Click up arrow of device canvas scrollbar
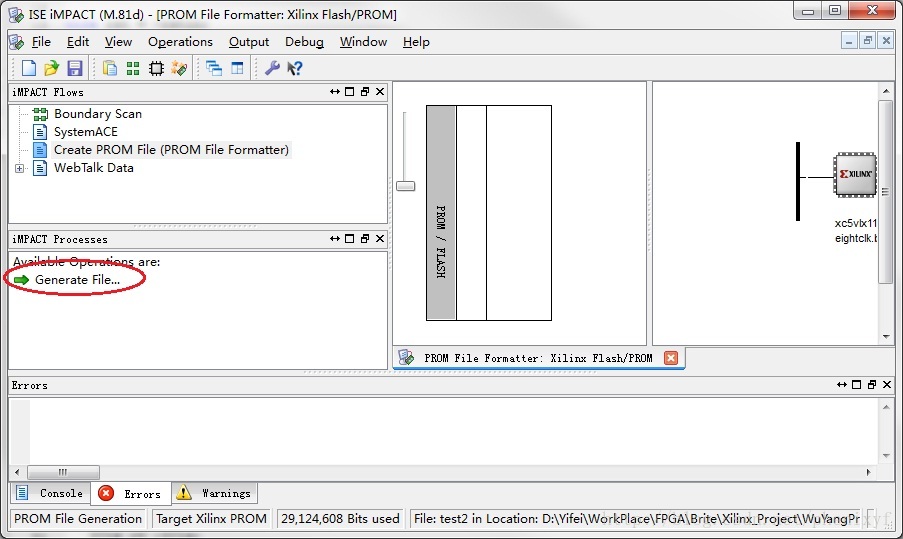Screen dimensions: 903x539 click(886, 91)
